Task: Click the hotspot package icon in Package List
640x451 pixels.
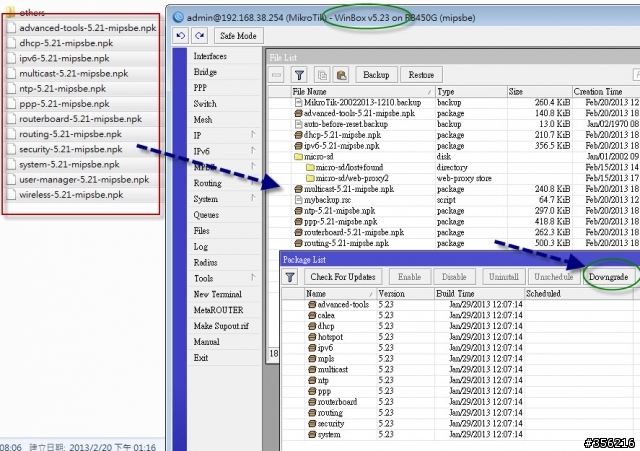Action: tap(312, 337)
